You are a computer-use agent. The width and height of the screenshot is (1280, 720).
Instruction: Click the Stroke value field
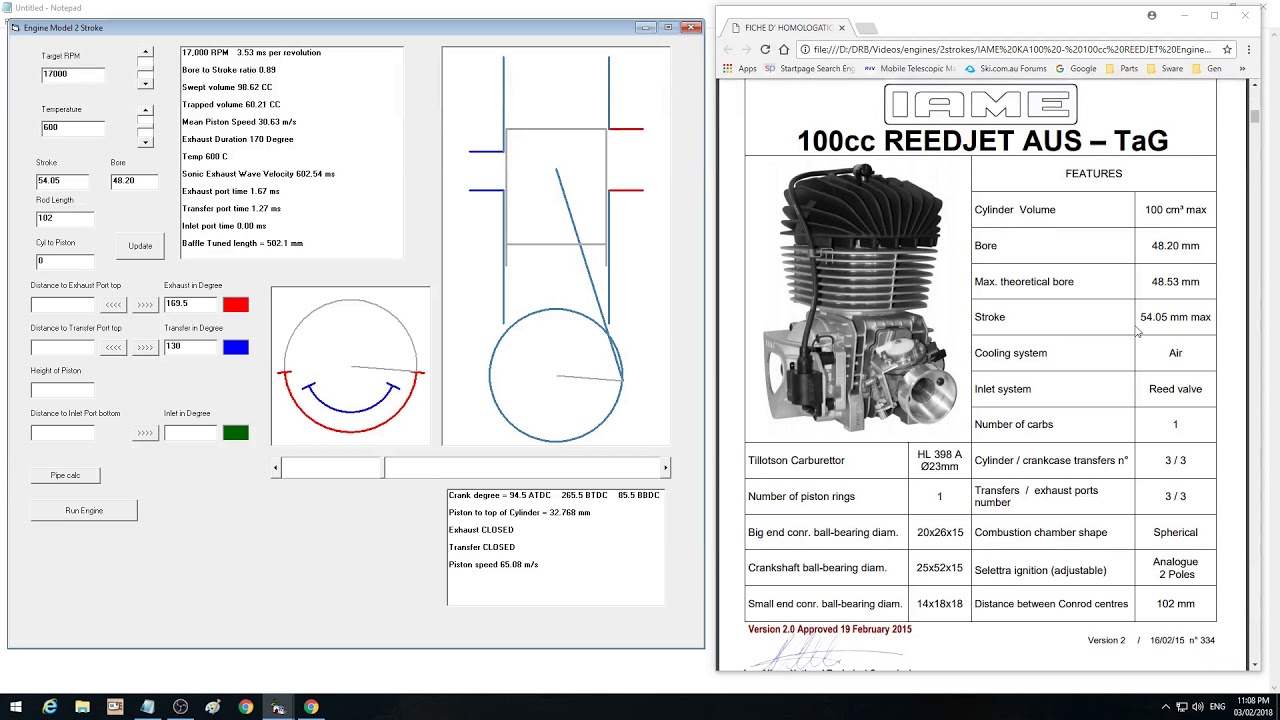62,181
